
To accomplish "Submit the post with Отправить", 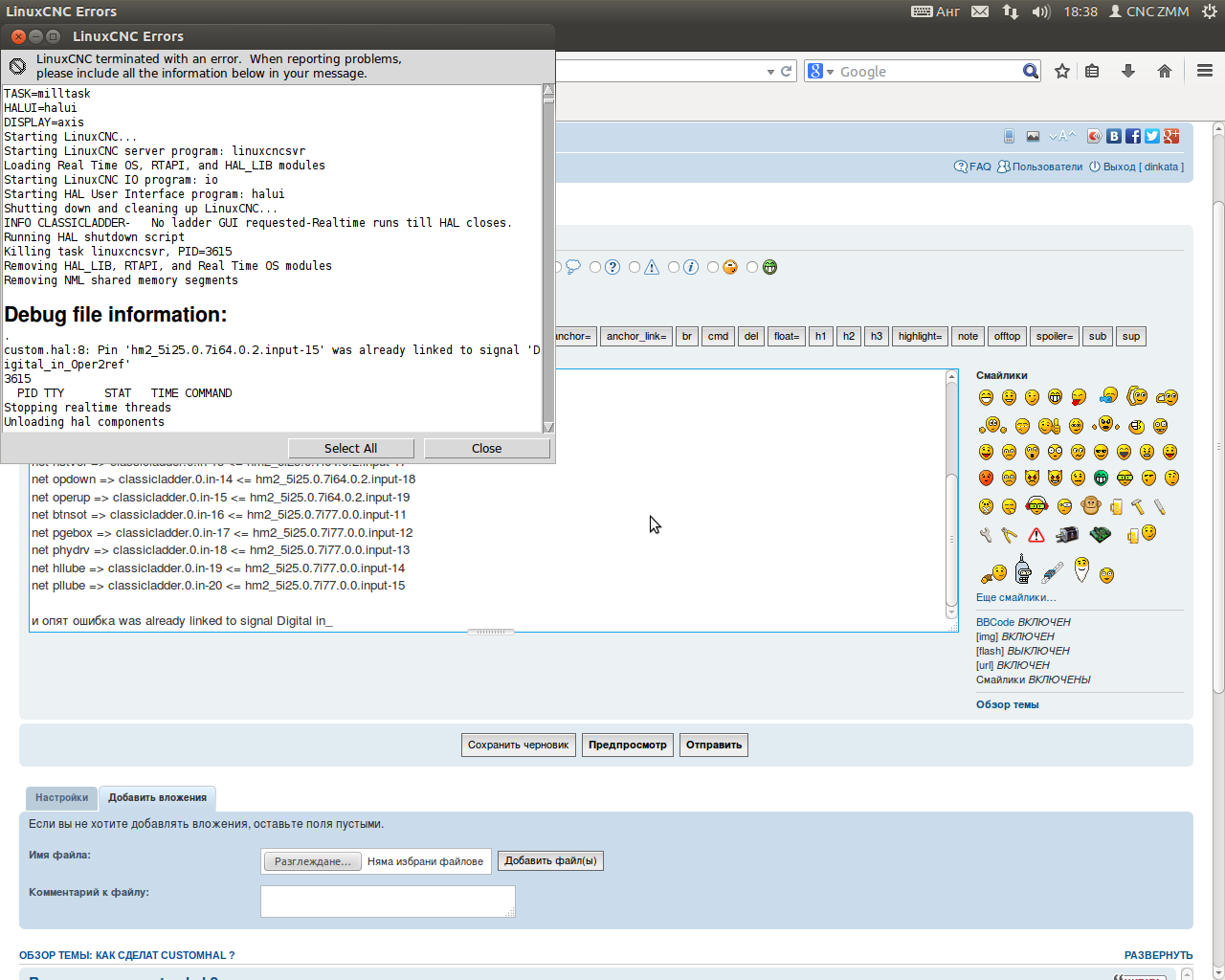I will tap(714, 745).
